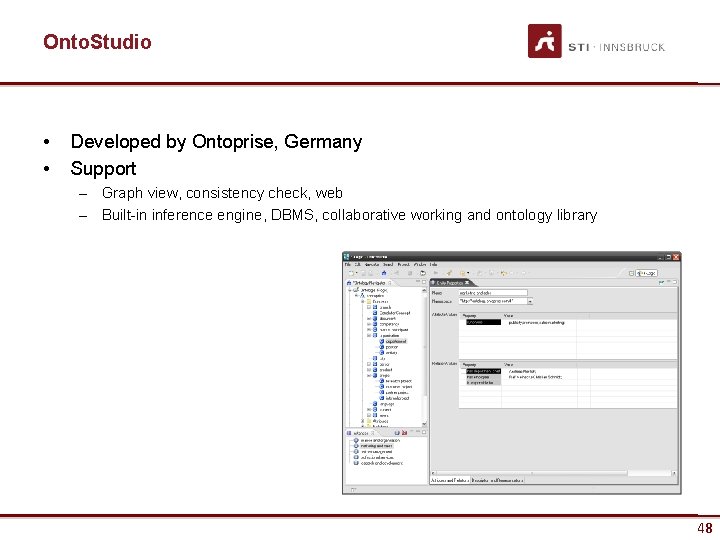Screen dimensions: 720x540
Task: Open the Window menu in the menu bar
Action: click(x=420, y=264)
